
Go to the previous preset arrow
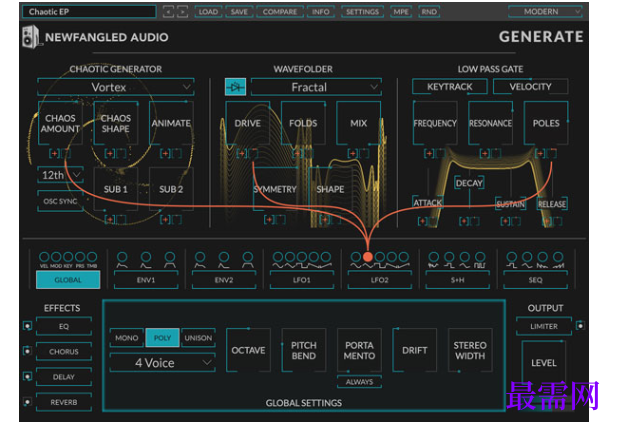[x=168, y=12]
